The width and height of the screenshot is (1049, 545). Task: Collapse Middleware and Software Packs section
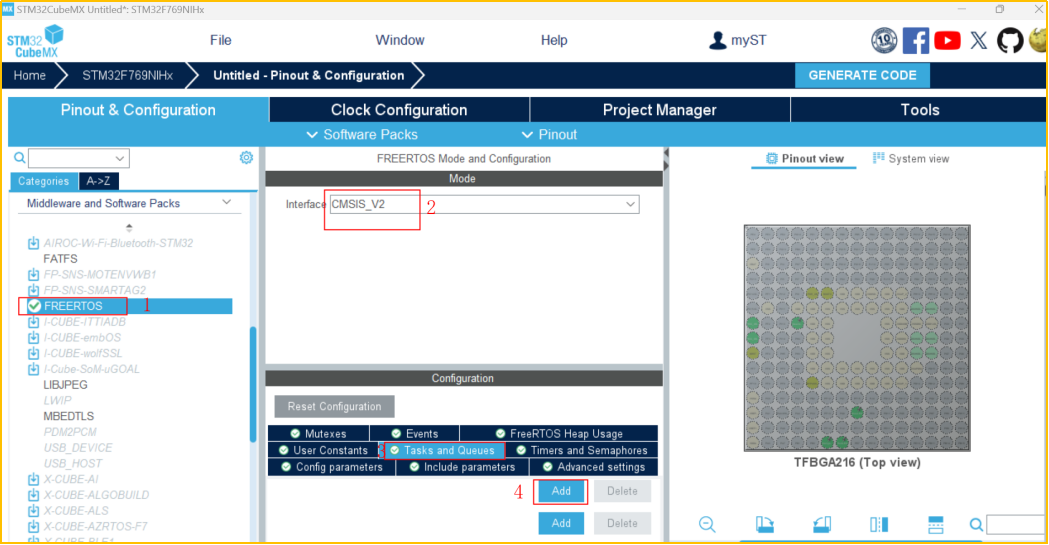click(227, 203)
